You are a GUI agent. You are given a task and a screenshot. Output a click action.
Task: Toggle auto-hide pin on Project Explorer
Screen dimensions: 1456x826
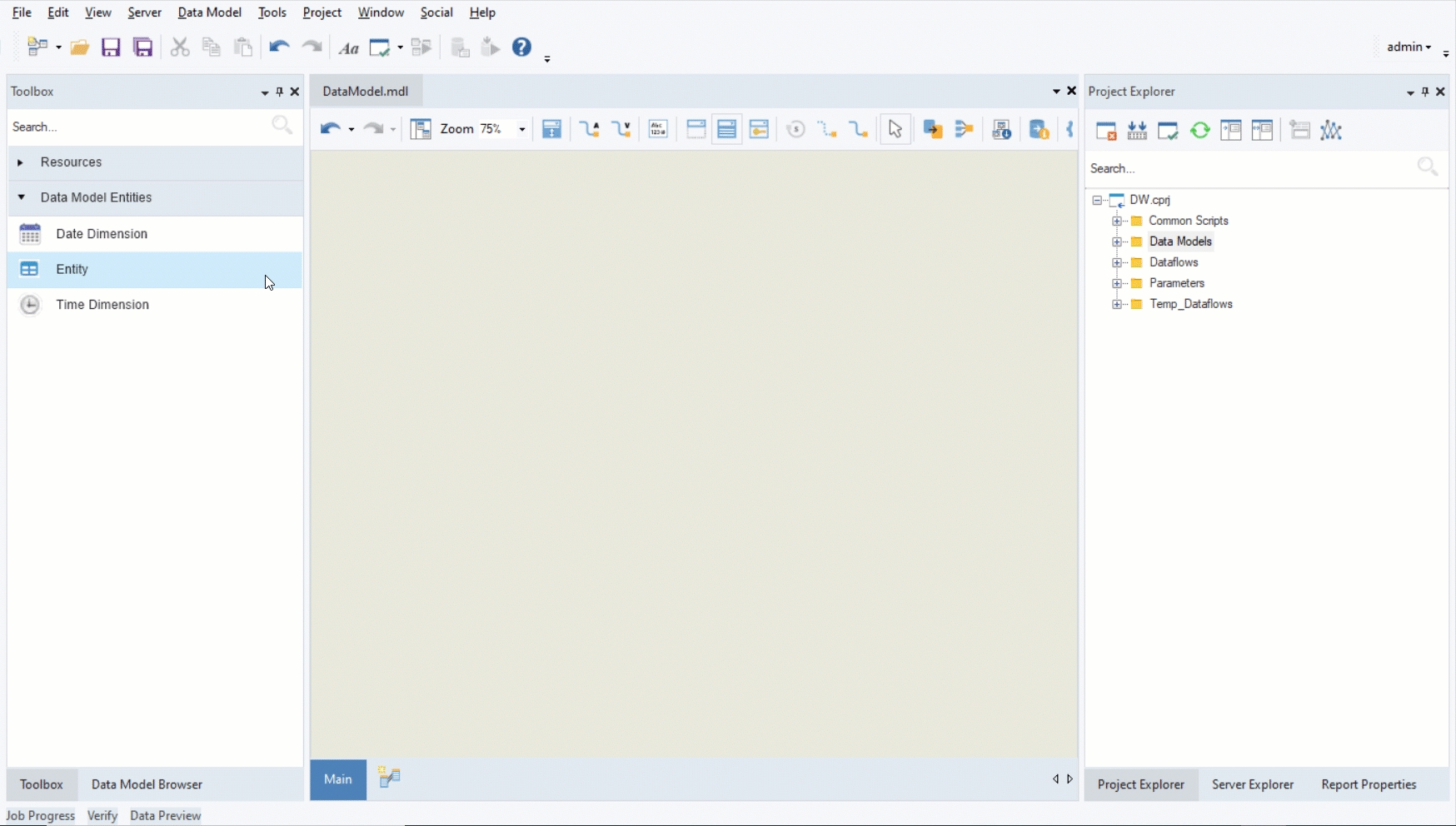coord(1425,92)
